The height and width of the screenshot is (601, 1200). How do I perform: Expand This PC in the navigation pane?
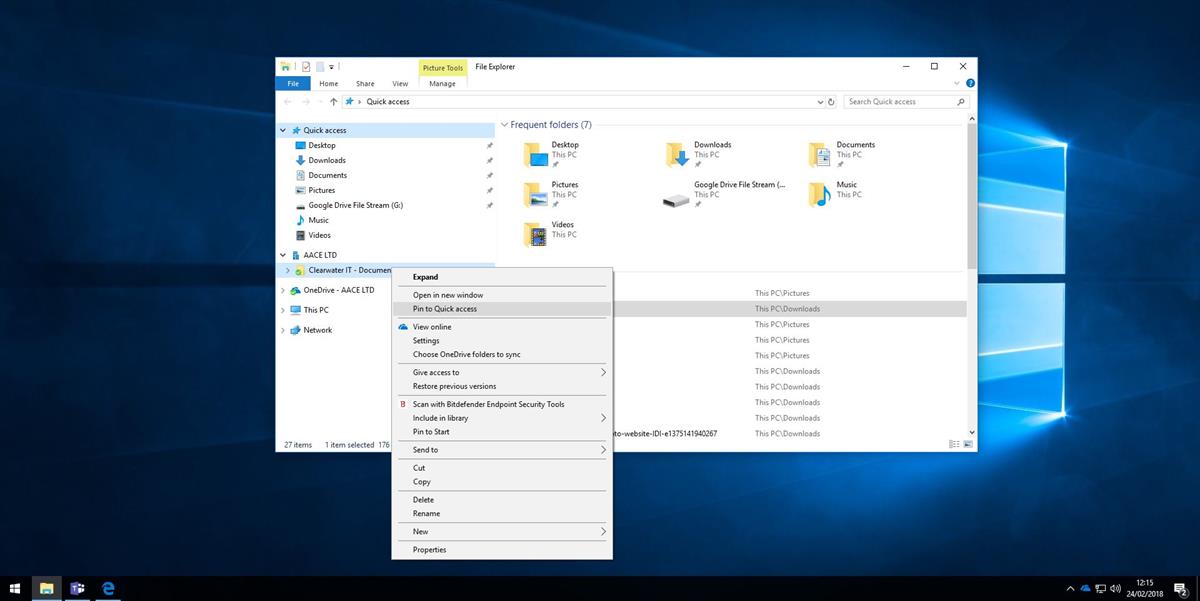coord(283,310)
